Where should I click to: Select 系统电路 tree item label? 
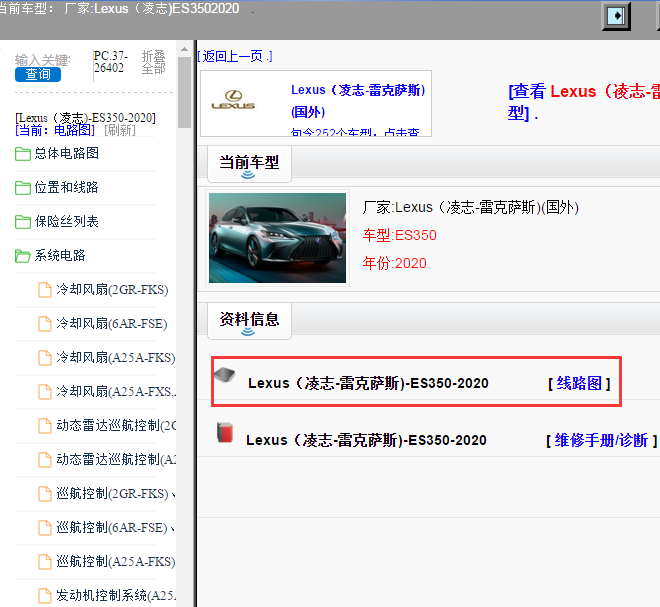pyautogui.click(x=60, y=255)
